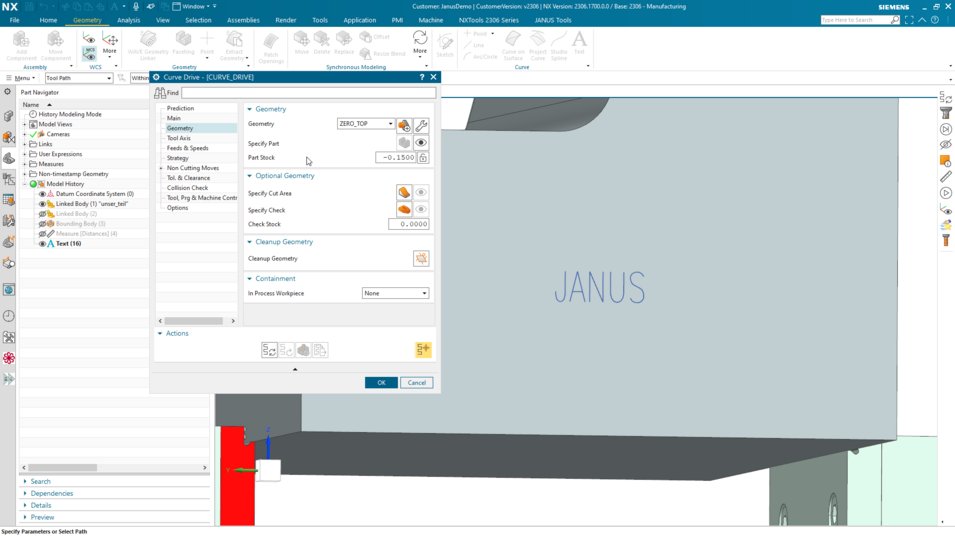Screen dimensions: 955x537
Task: Select Strategy in dialog list
Action: click(x=178, y=158)
